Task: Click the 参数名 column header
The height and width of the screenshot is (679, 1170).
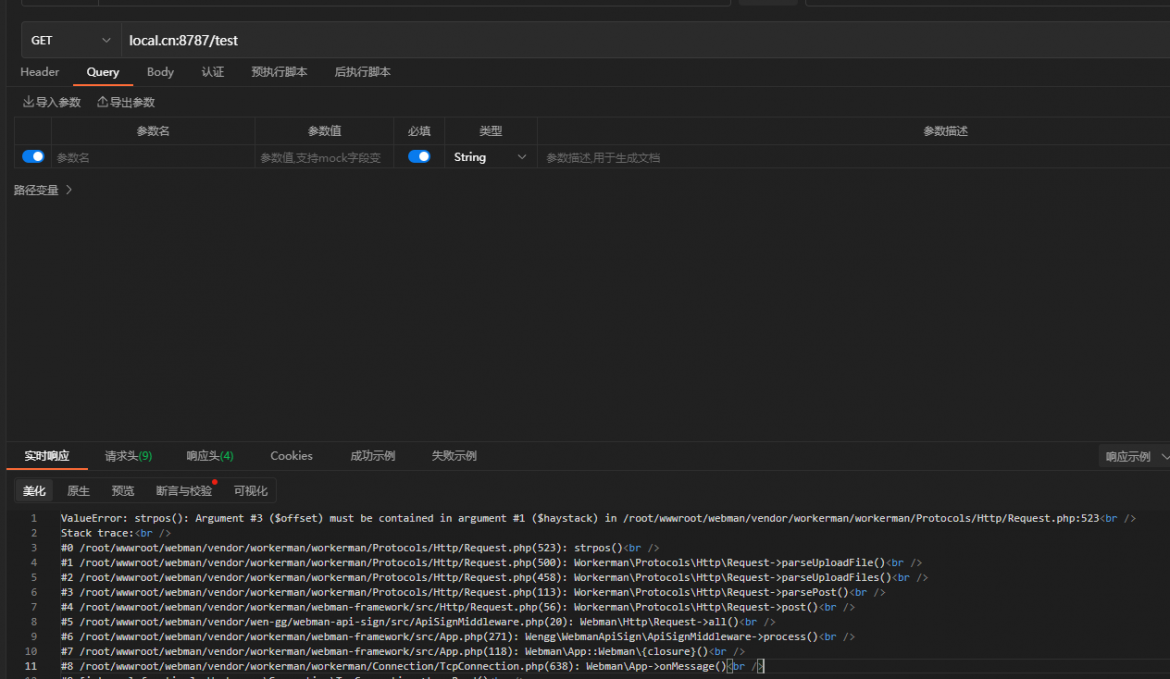Action: 153,131
